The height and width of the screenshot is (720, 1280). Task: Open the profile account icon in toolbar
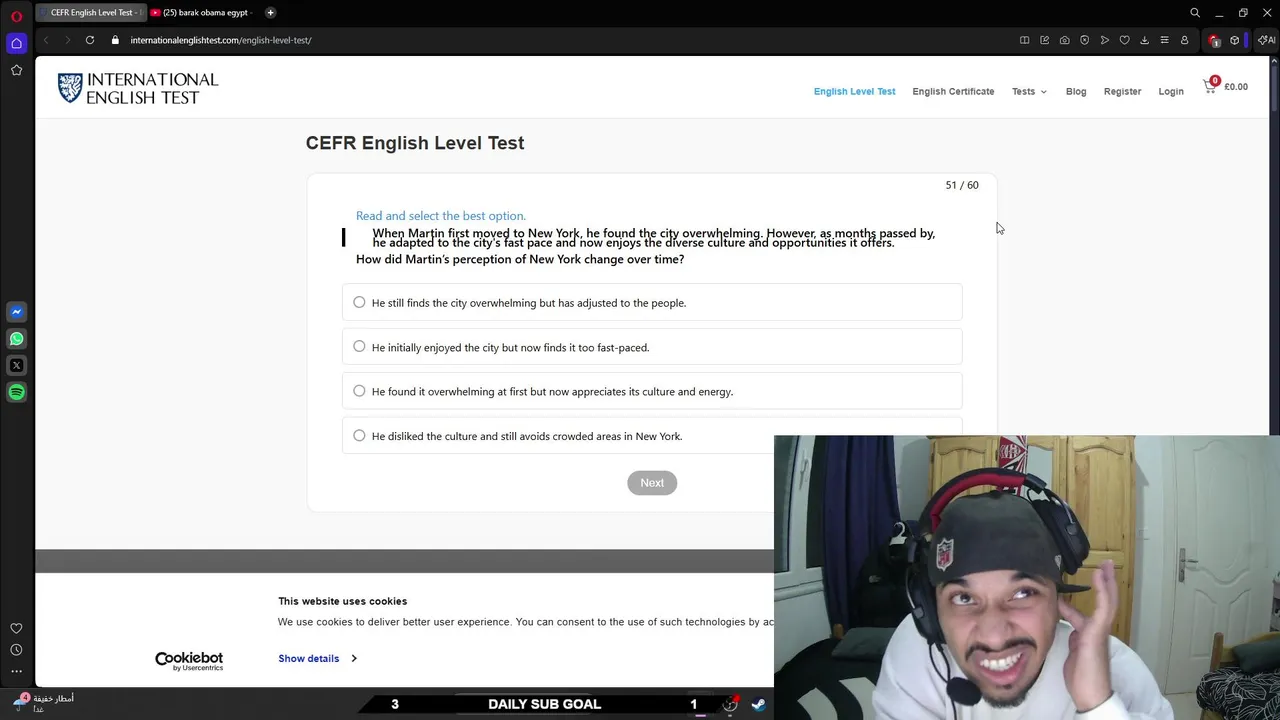(1184, 40)
